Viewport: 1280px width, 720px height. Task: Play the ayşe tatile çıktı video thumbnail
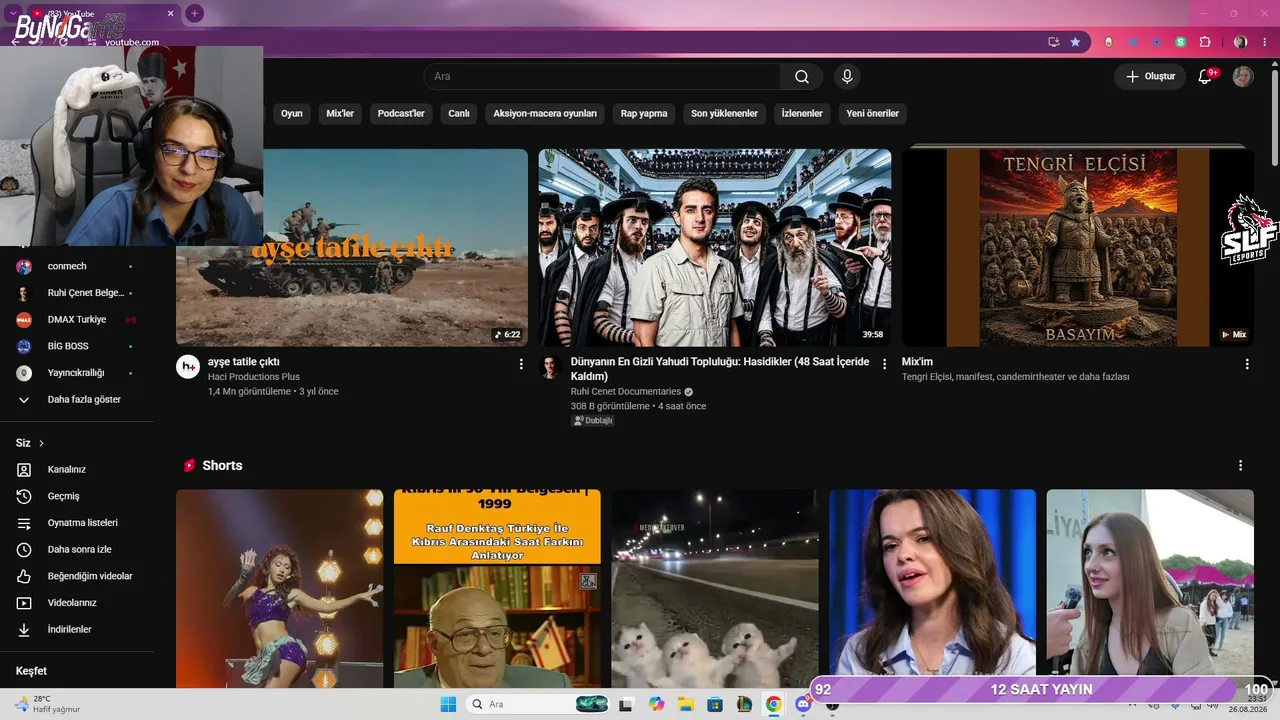(352, 247)
